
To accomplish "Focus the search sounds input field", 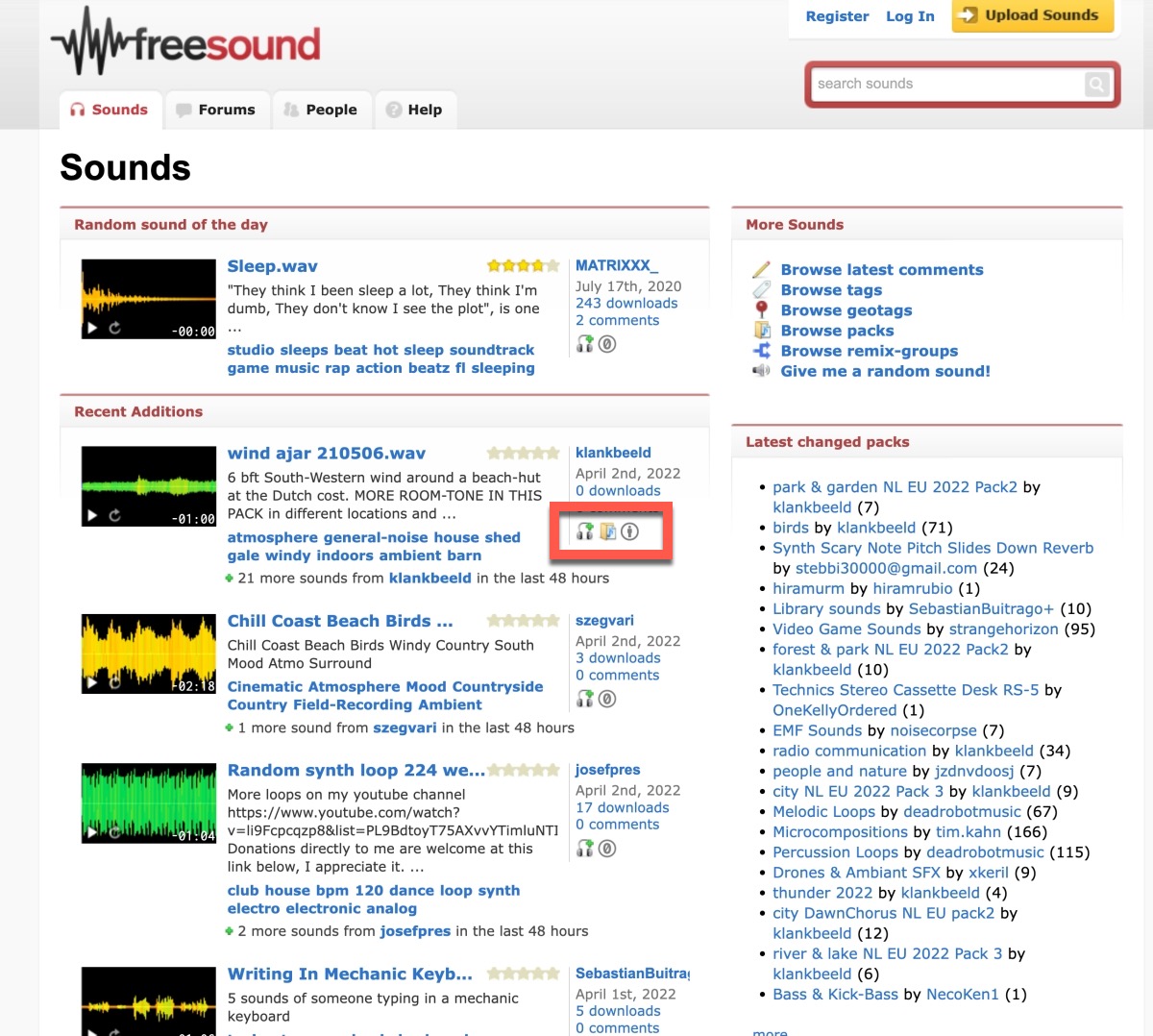I will pos(946,85).
